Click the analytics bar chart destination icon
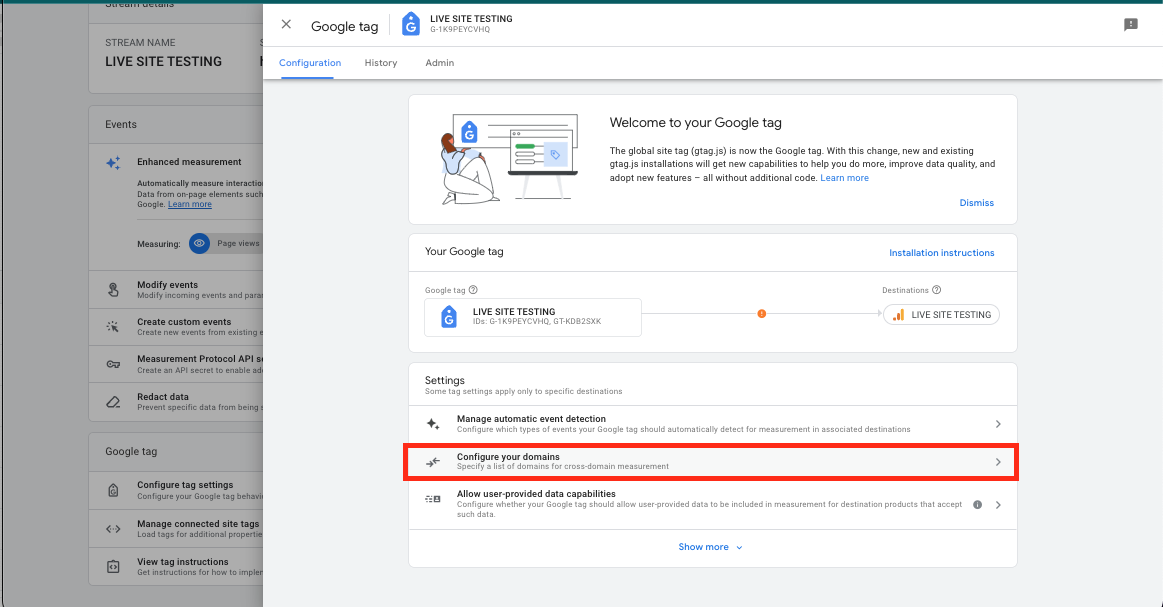The width and height of the screenshot is (1163, 607). 898,315
